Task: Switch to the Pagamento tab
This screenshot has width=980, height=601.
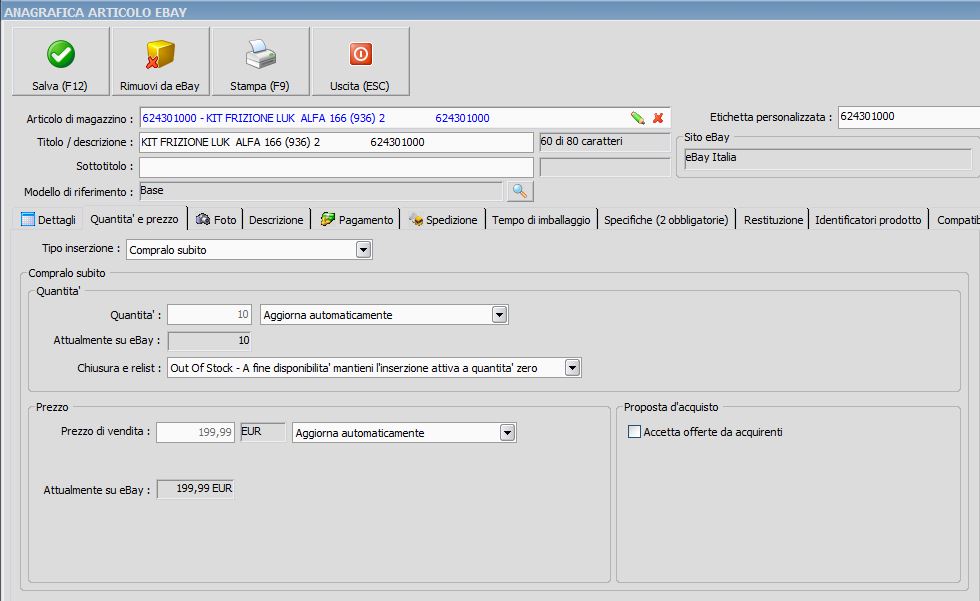Action: [357, 220]
